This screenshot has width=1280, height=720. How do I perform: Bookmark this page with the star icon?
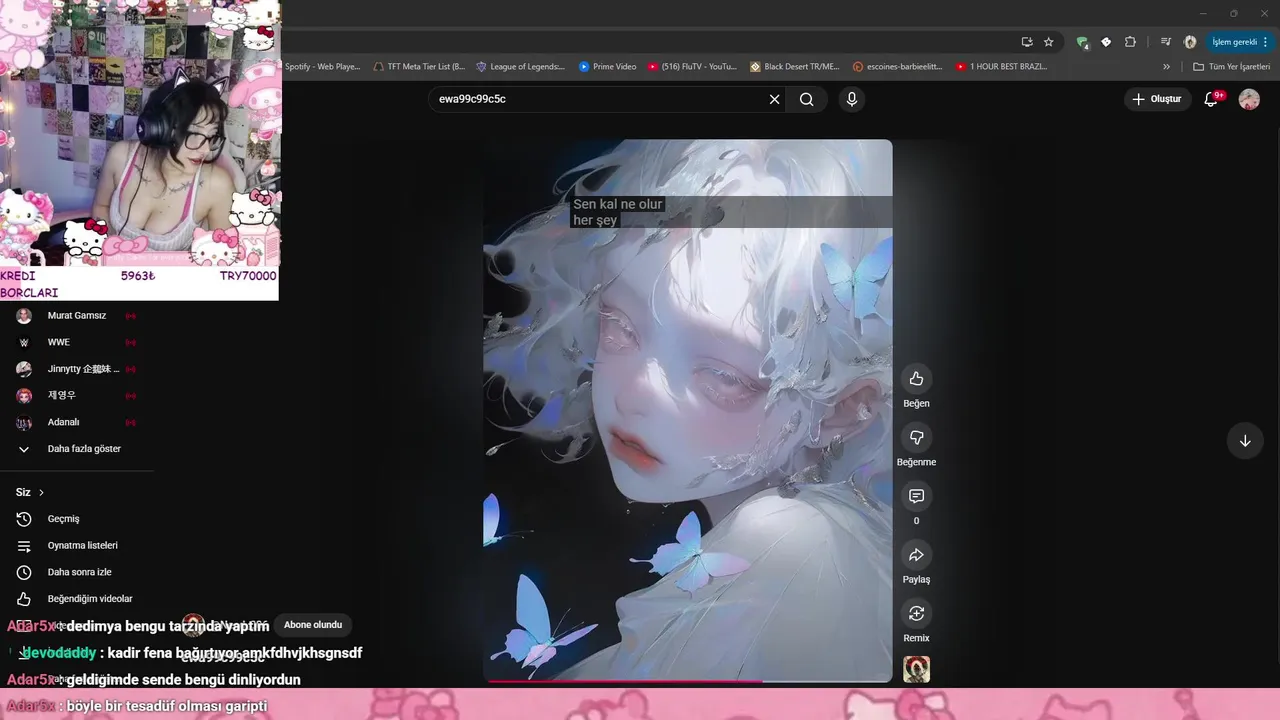(1048, 42)
